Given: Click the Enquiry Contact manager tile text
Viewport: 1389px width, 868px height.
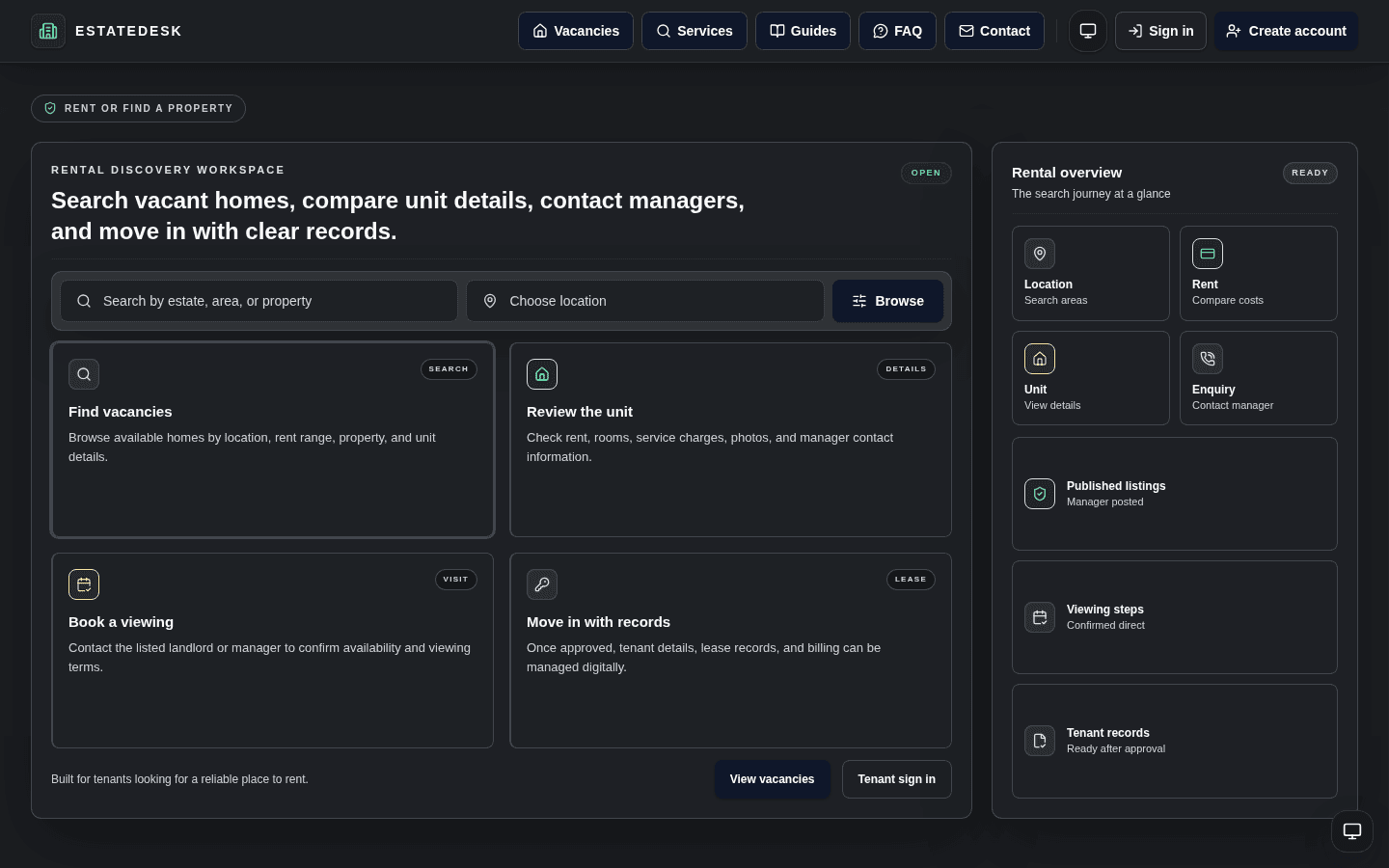Looking at the screenshot, I should pyautogui.click(x=1233, y=397).
